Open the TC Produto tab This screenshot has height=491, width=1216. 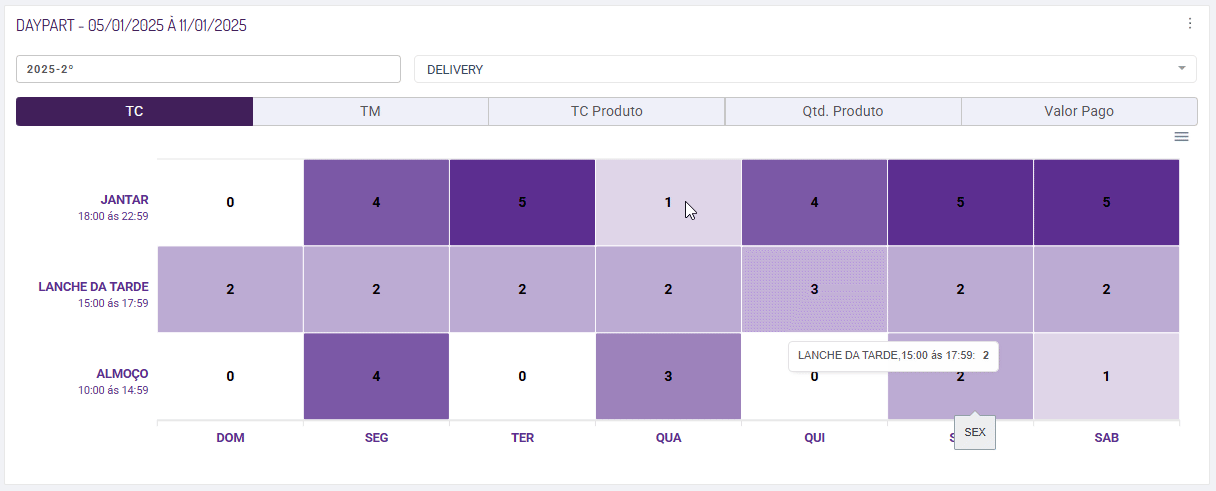click(606, 111)
